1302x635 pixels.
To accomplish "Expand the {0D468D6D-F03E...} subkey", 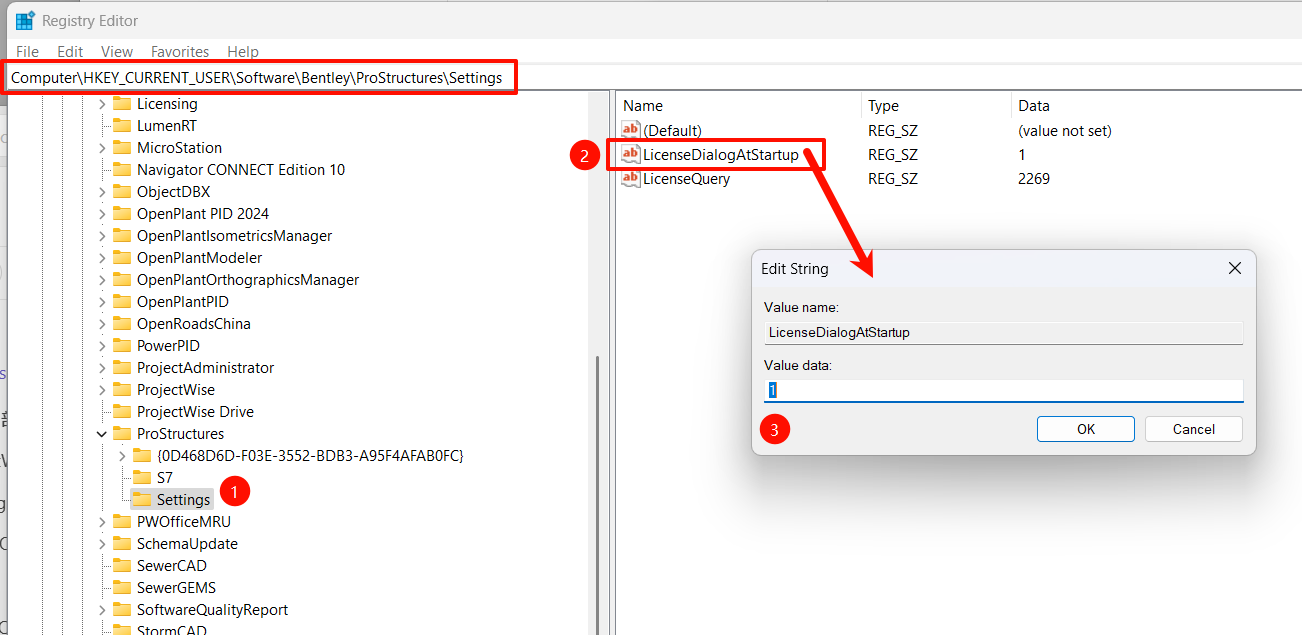I will pyautogui.click(x=122, y=456).
